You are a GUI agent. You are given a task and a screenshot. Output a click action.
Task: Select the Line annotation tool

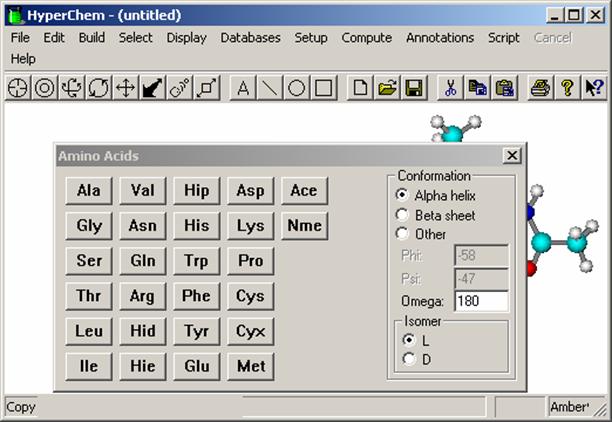tap(270, 88)
